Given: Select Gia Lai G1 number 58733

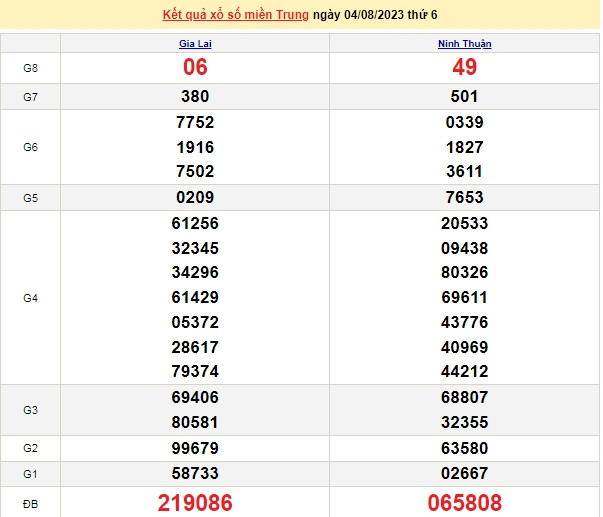Looking at the screenshot, I should [x=195, y=472].
